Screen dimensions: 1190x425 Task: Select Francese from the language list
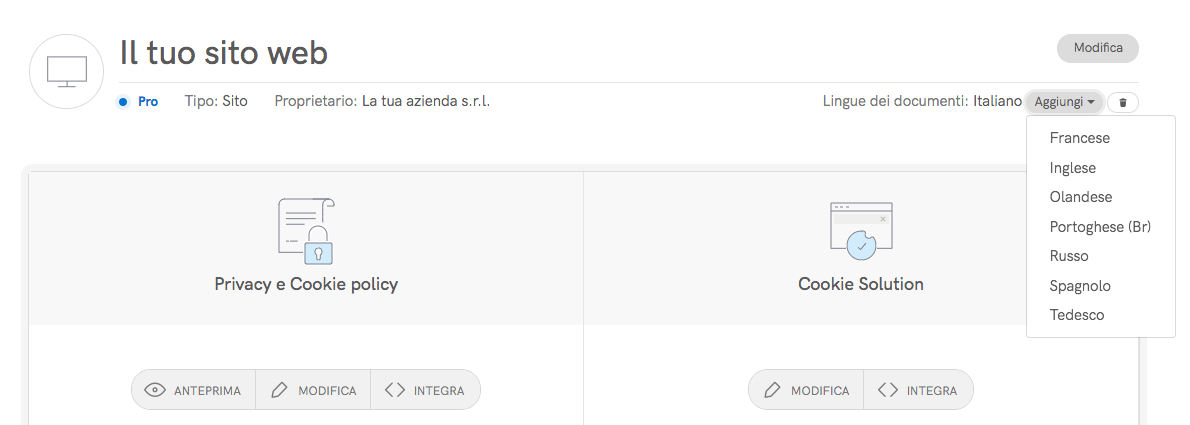click(1080, 138)
